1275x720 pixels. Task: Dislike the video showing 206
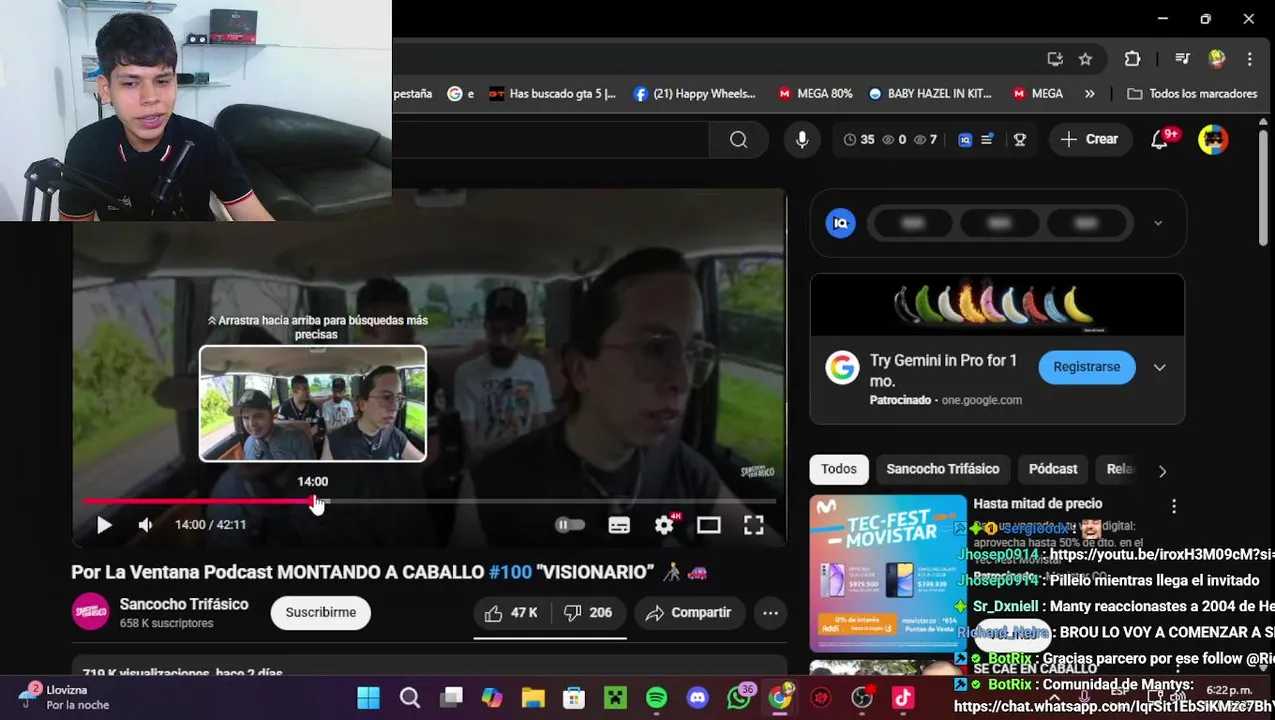(x=588, y=613)
